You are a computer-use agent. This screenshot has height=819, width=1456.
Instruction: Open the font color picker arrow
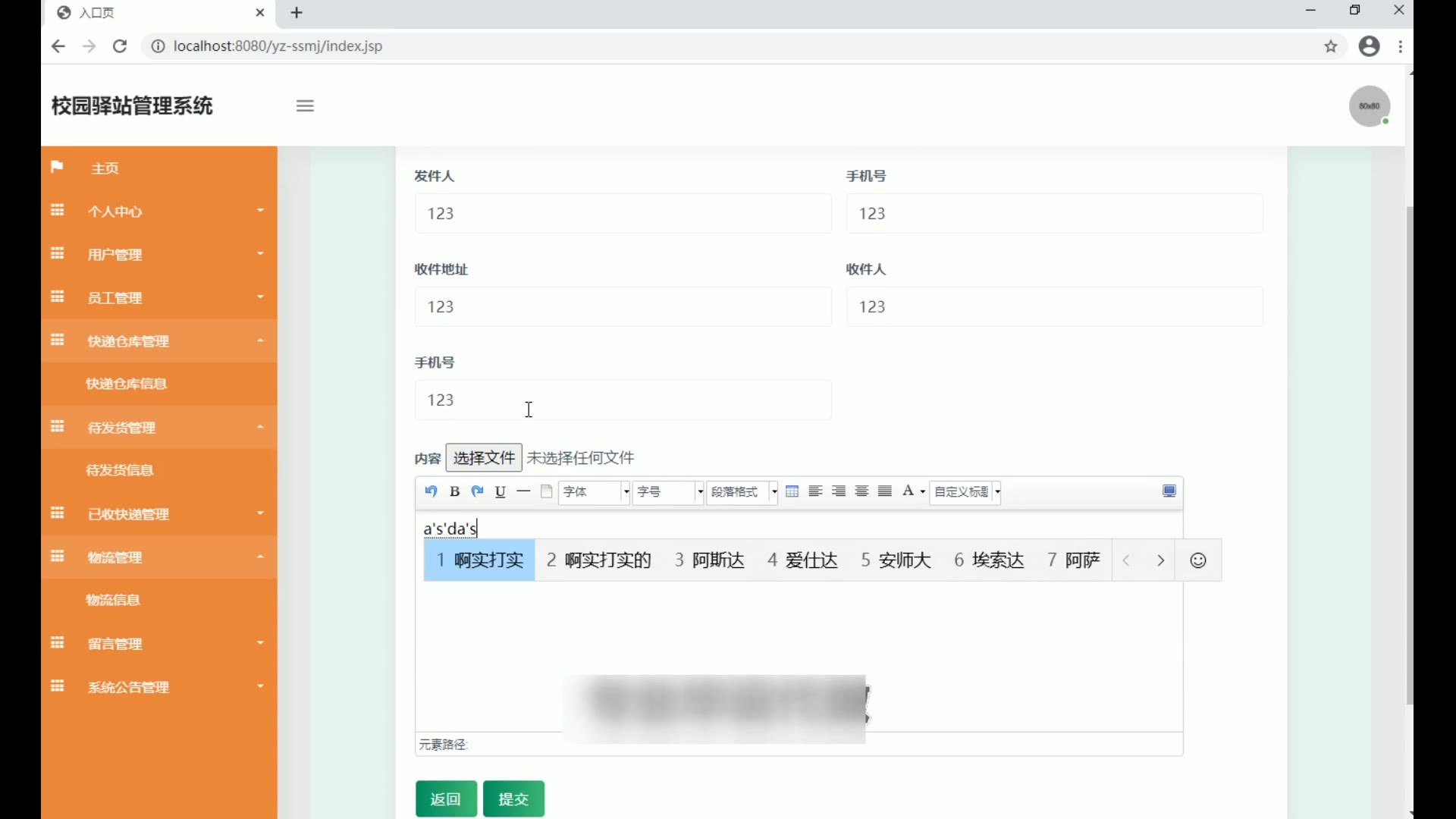922,492
